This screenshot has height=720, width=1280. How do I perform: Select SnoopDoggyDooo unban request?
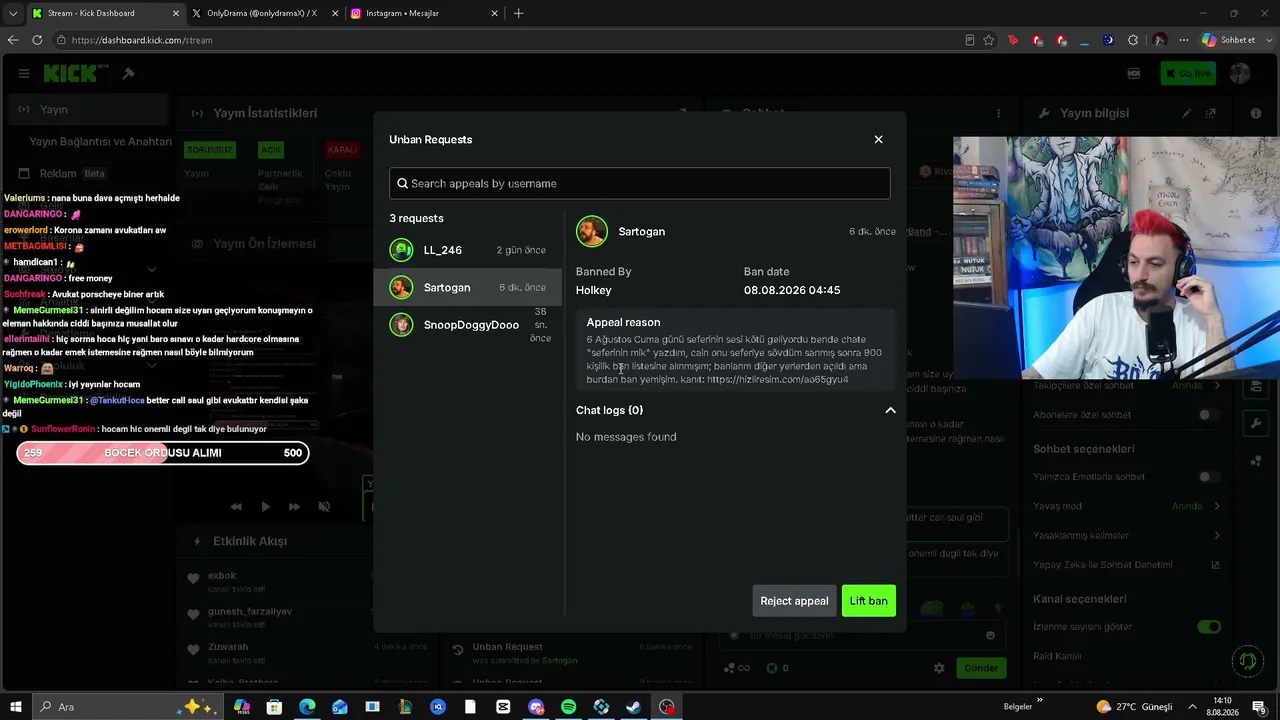[x=468, y=325]
